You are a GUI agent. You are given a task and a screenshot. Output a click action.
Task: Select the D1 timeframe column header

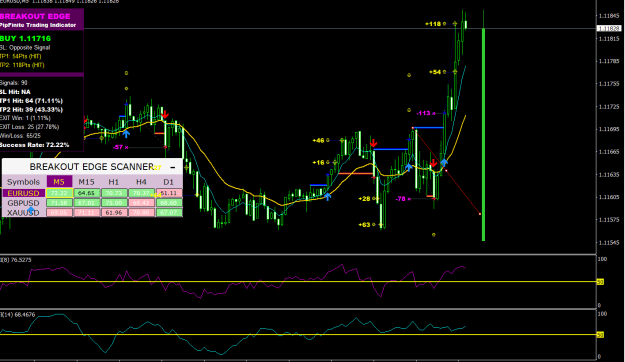(x=169, y=182)
